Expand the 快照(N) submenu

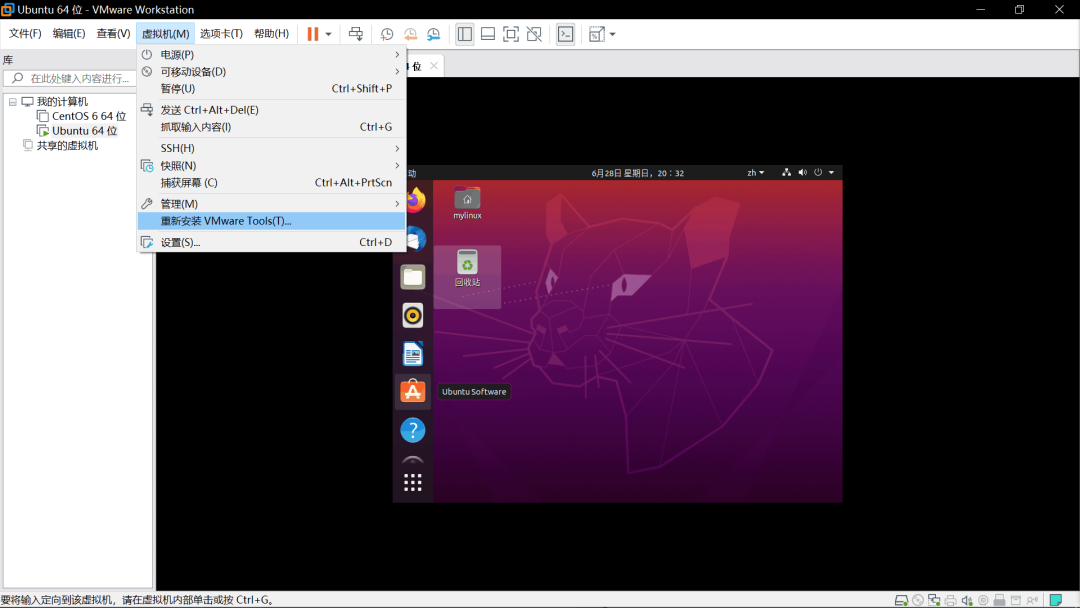coord(271,166)
